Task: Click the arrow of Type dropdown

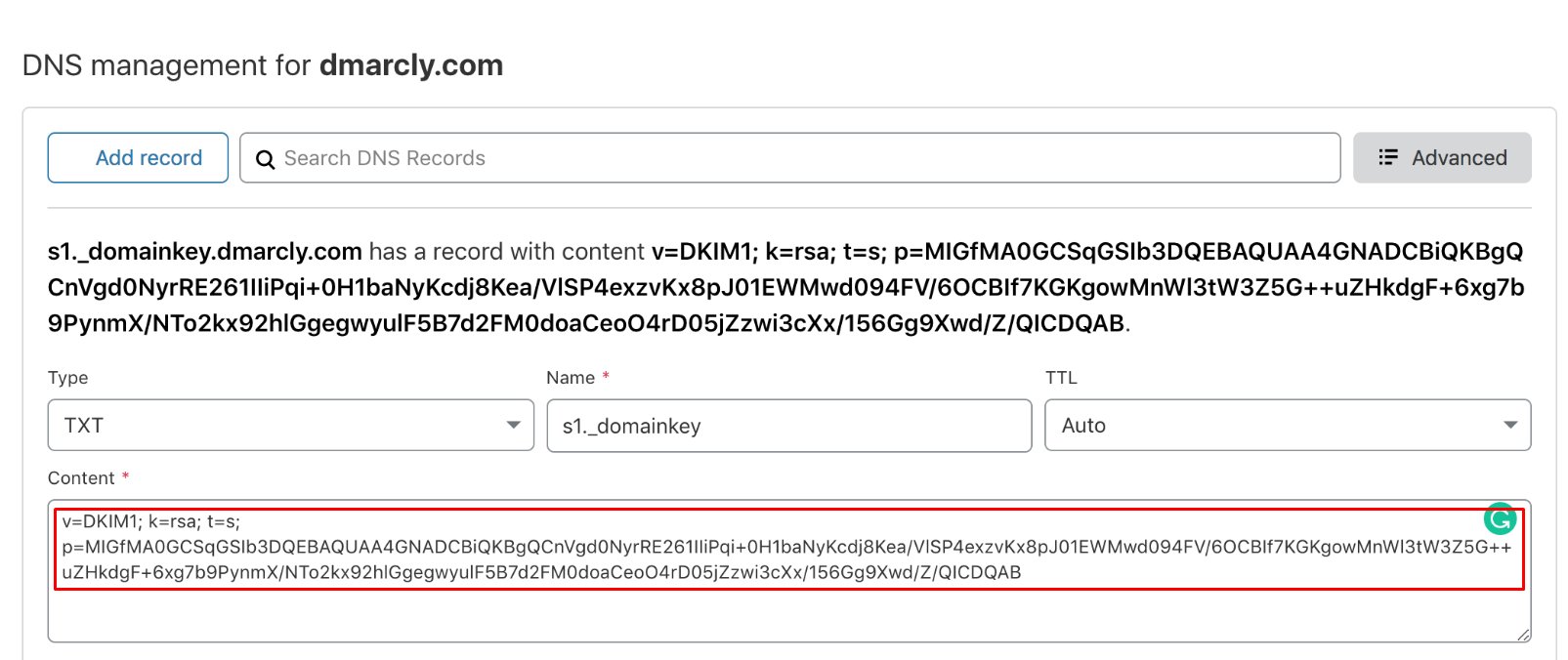Action: point(513,425)
